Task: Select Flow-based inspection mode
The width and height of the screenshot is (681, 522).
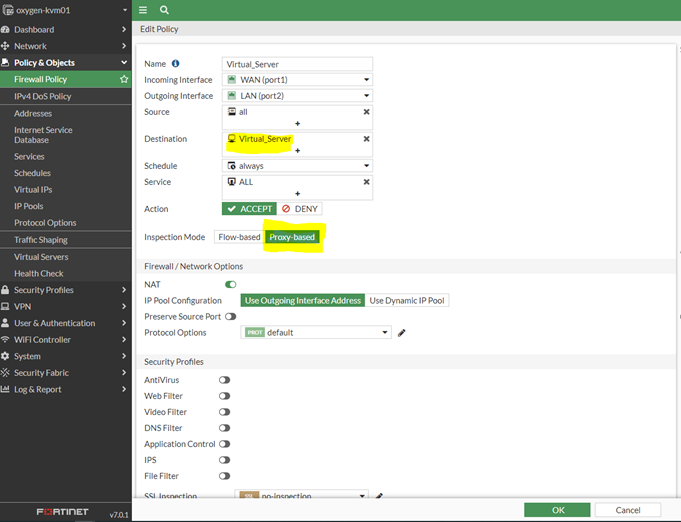Action: point(239,237)
